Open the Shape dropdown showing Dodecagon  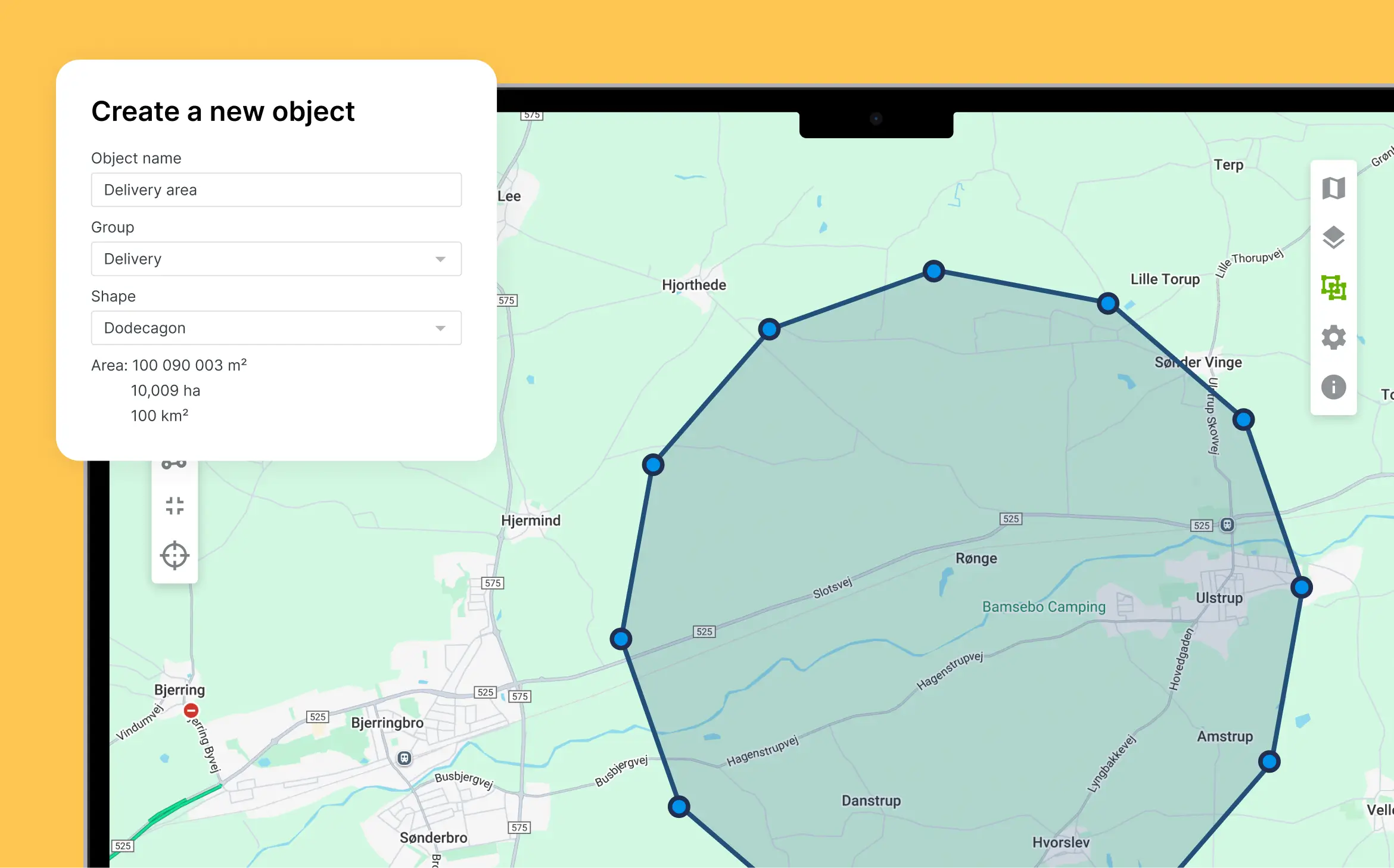pyautogui.click(x=276, y=328)
